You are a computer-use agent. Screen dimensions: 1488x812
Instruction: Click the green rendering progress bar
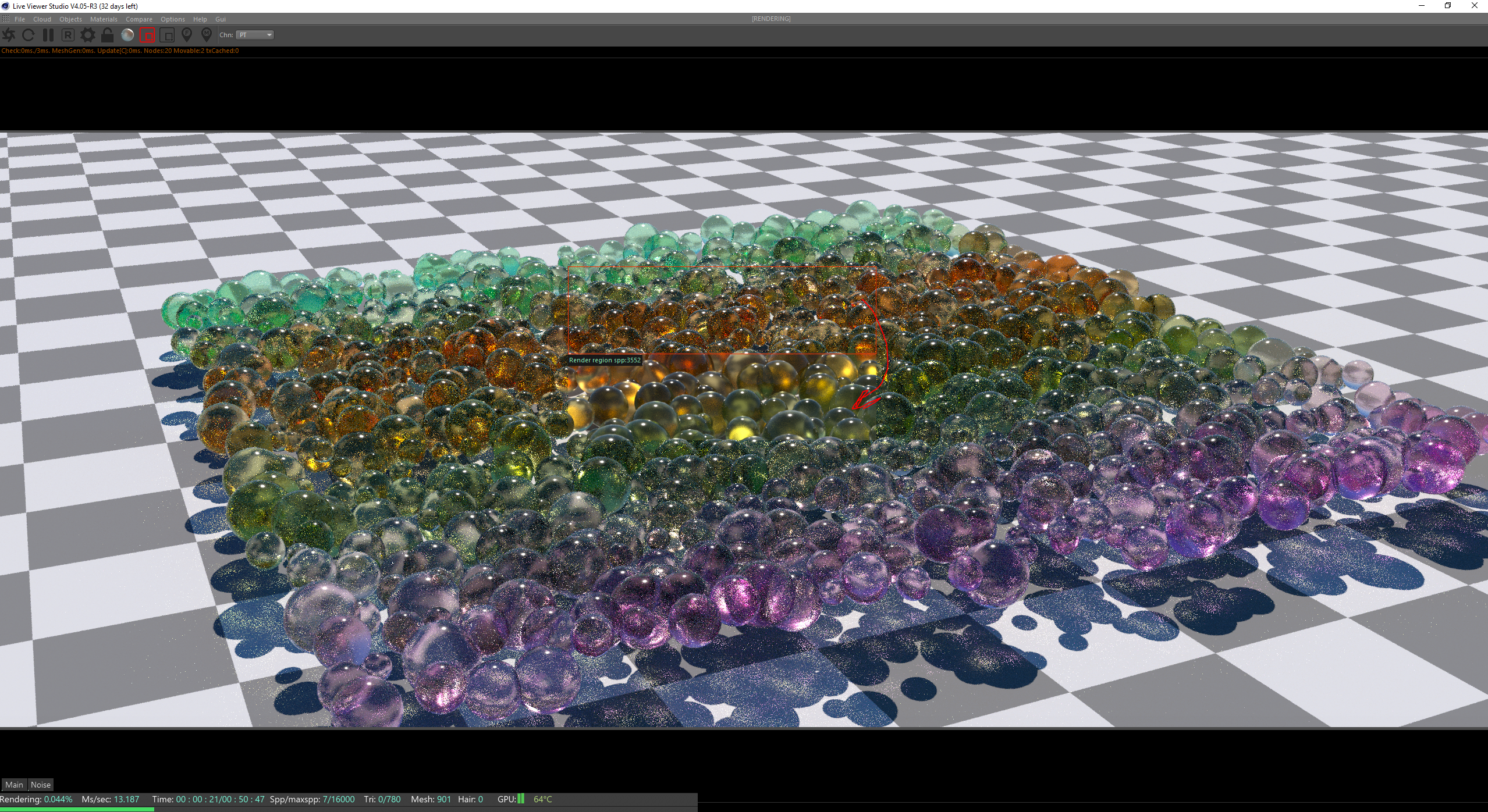coord(77,809)
